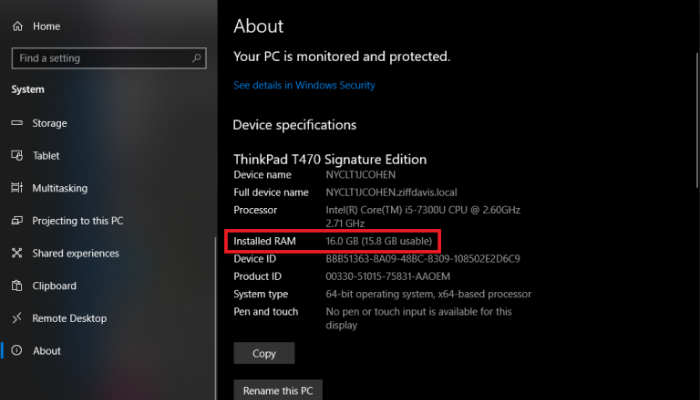Open Shared experiences settings
This screenshot has width=700, height=400.
click(75, 253)
